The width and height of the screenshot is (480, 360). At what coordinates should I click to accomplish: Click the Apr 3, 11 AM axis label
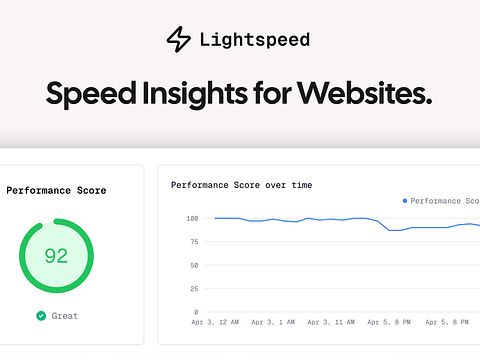point(331,322)
